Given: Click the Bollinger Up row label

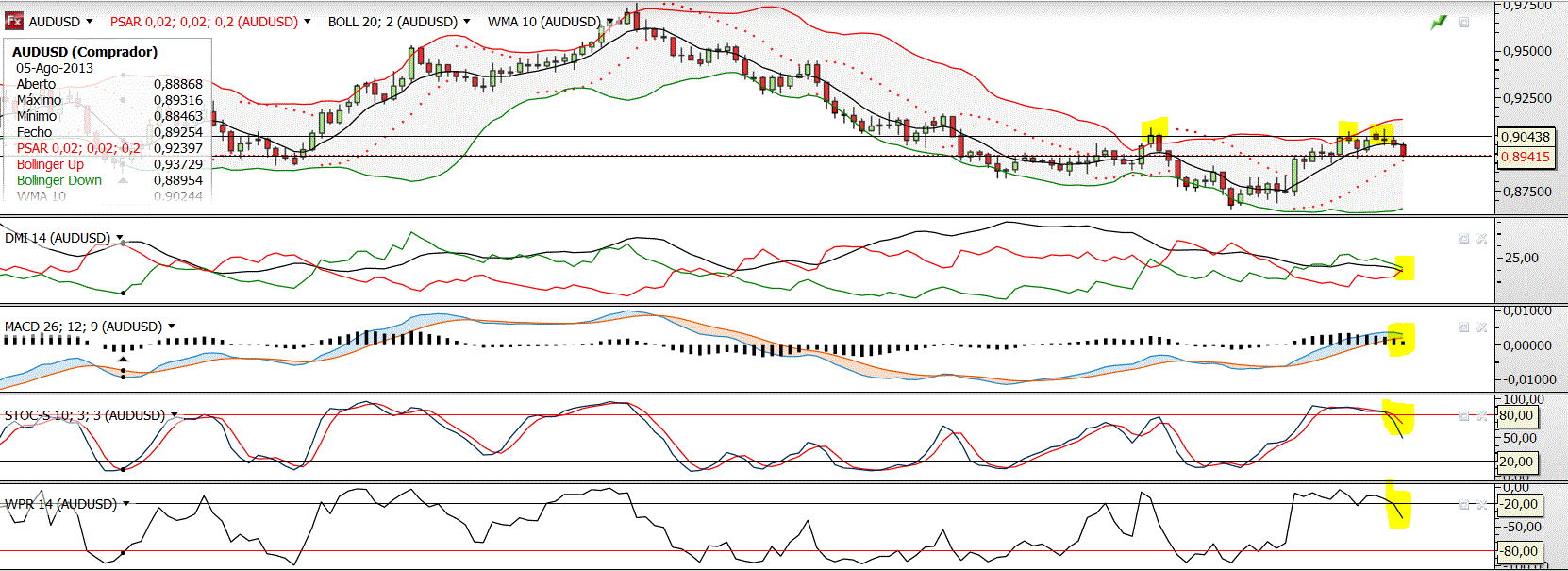Looking at the screenshot, I should [x=50, y=164].
